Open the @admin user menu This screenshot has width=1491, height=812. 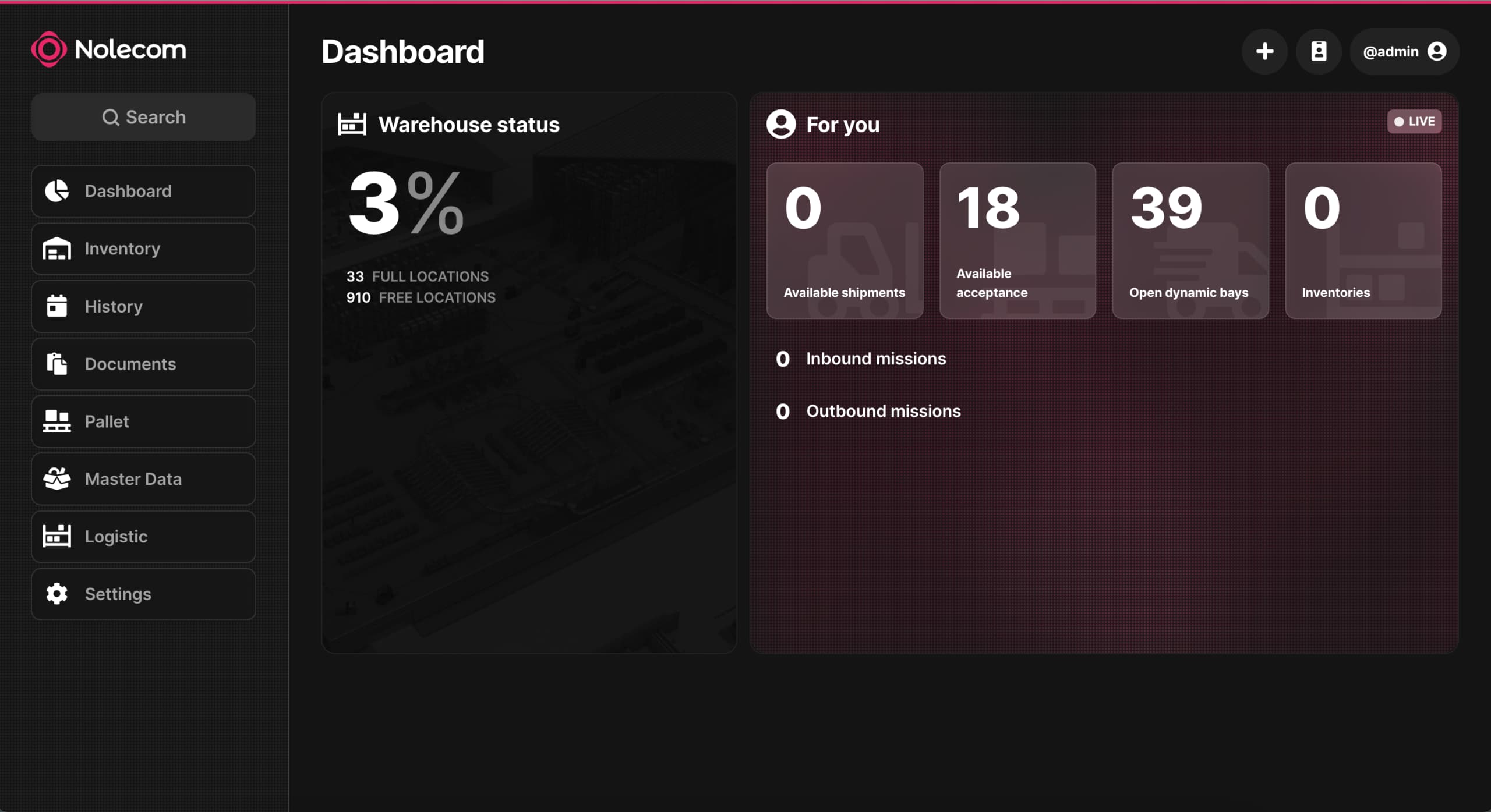coord(1404,51)
